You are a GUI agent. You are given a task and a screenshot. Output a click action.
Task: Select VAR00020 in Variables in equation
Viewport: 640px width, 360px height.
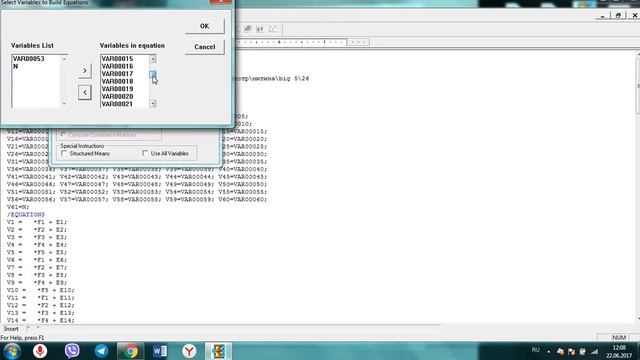pyautogui.click(x=117, y=96)
